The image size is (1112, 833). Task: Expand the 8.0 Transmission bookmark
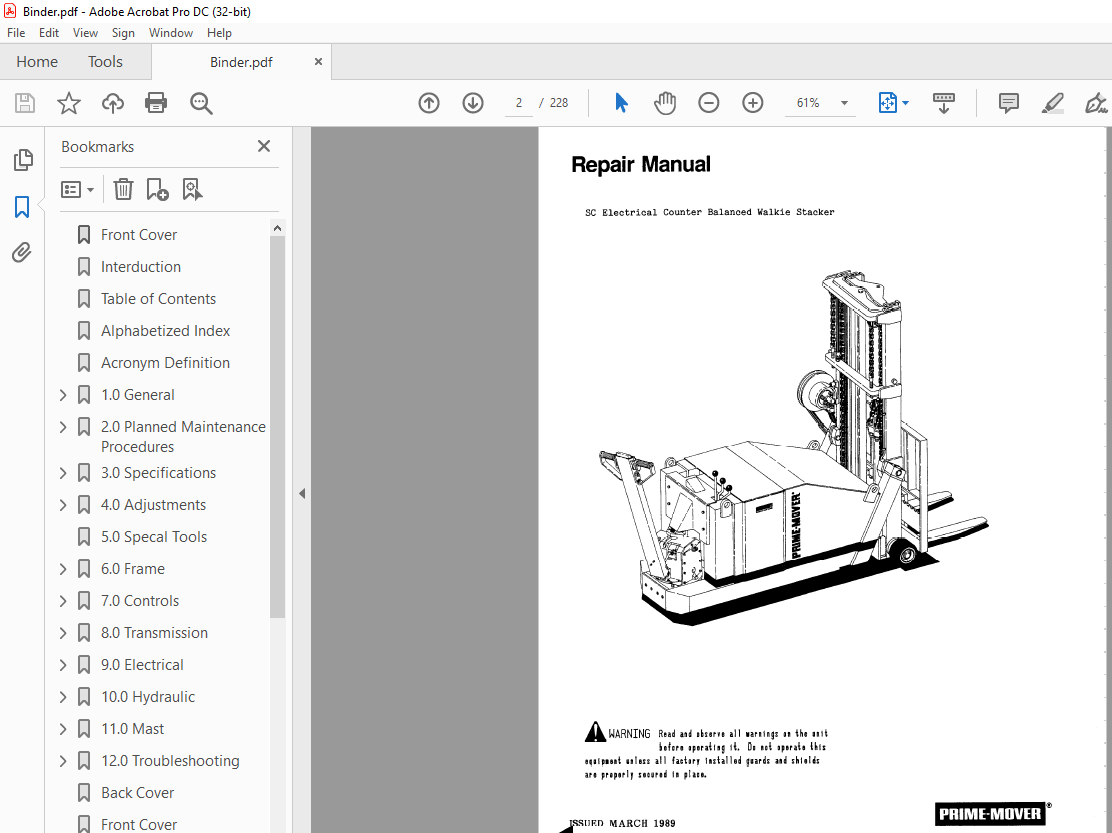pos(63,633)
